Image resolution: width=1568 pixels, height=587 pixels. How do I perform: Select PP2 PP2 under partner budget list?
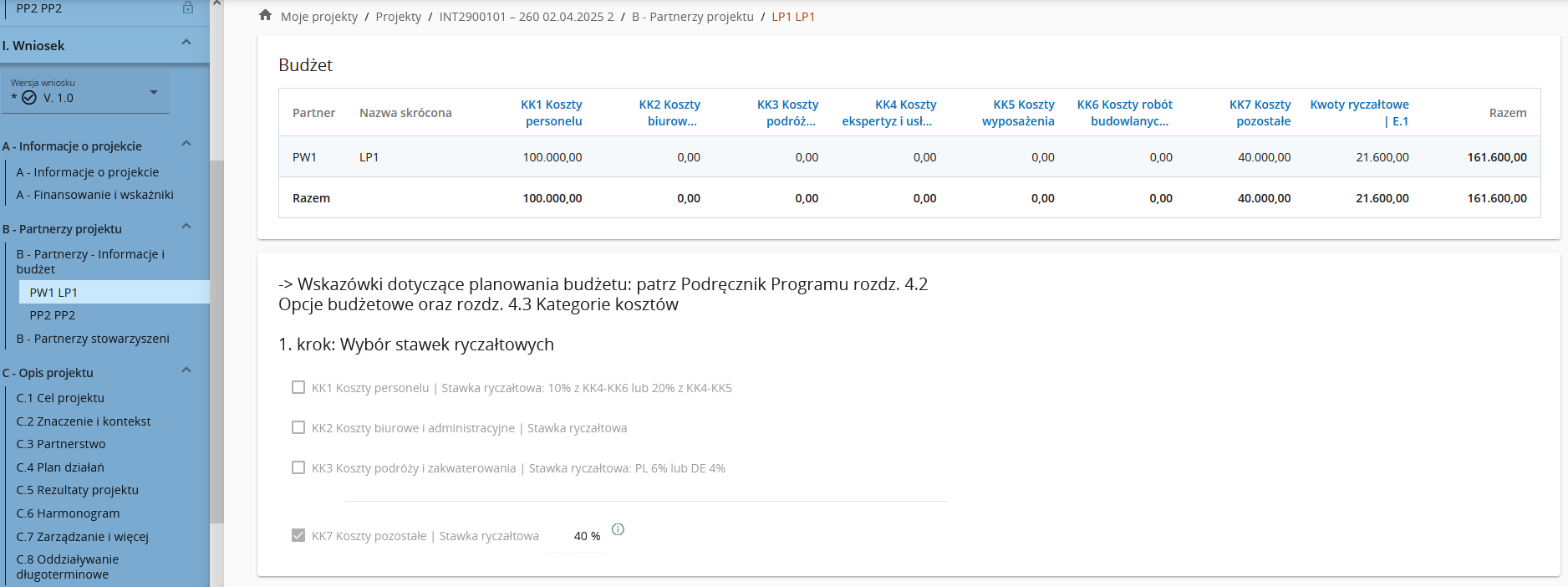point(53,315)
